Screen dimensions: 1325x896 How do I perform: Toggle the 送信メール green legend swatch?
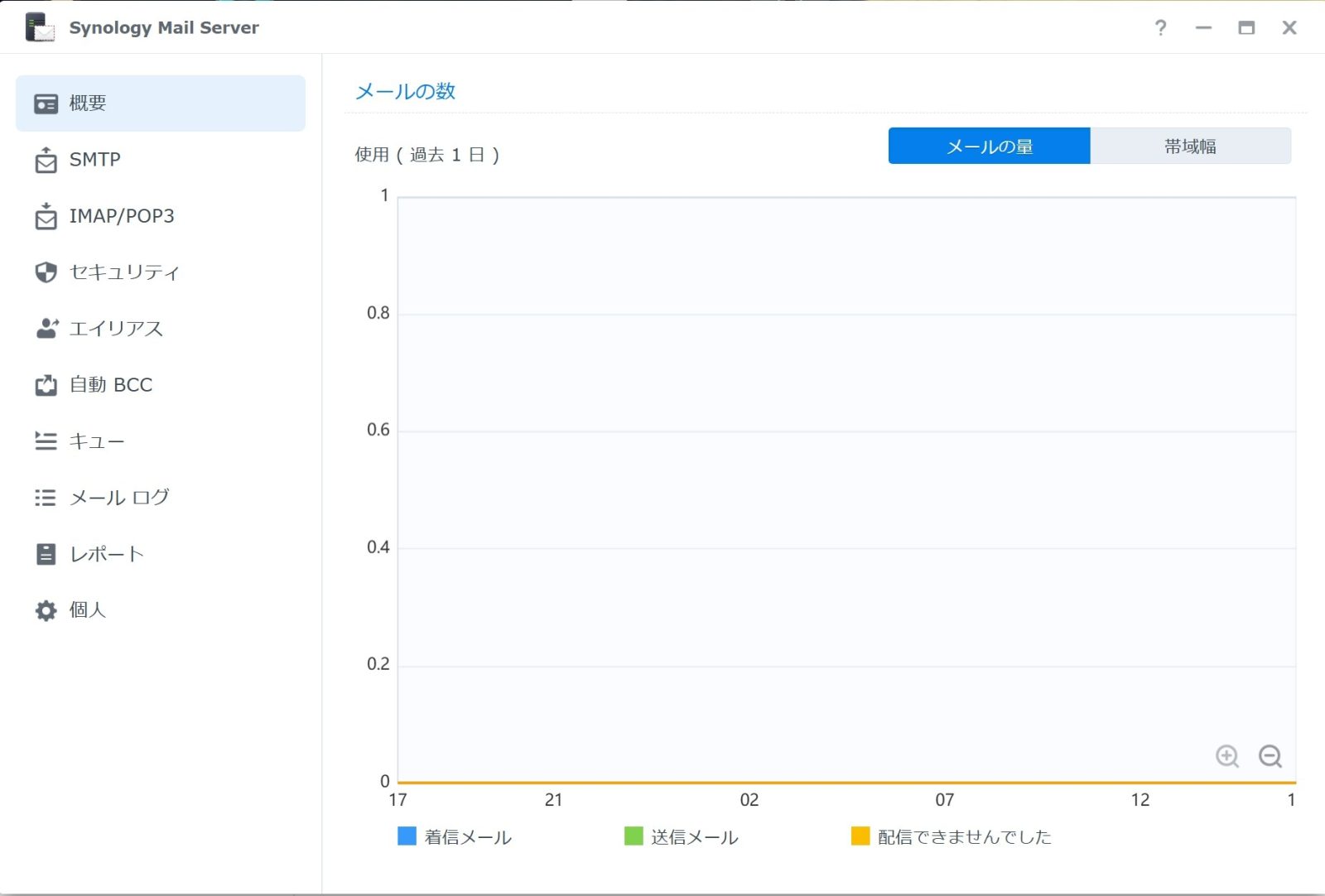coord(634,836)
